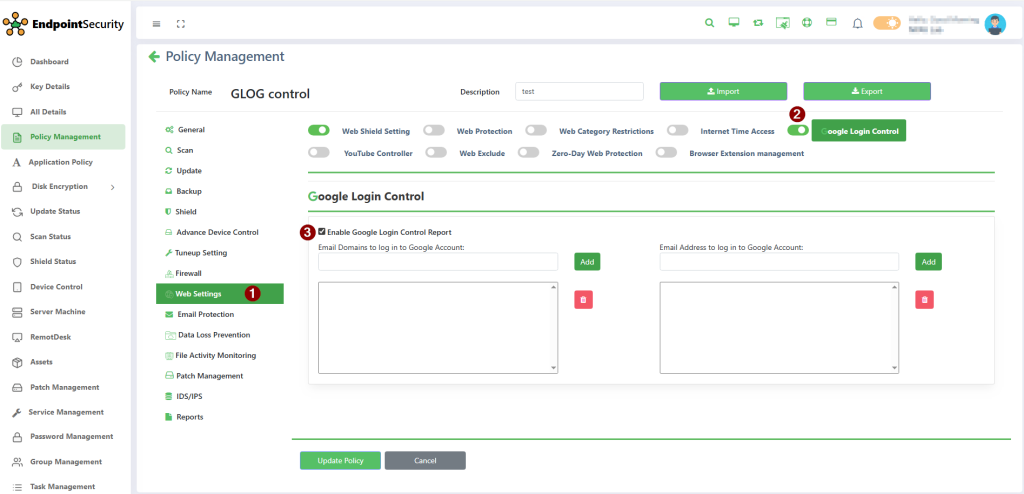Delete selected email domain with trash icon
The width and height of the screenshot is (1024, 494).
pos(584,299)
